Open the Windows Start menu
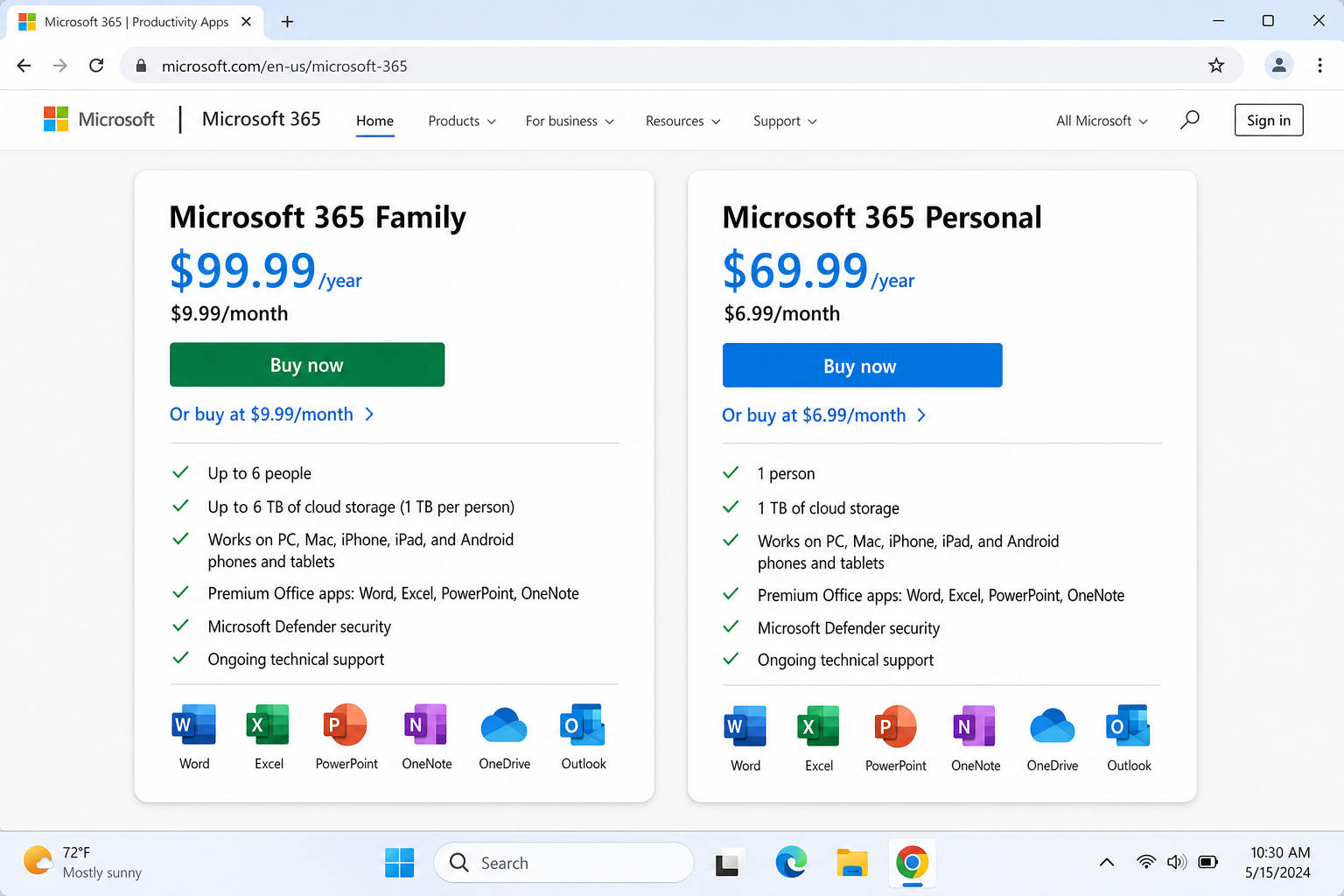This screenshot has height=896, width=1344. coord(399,863)
